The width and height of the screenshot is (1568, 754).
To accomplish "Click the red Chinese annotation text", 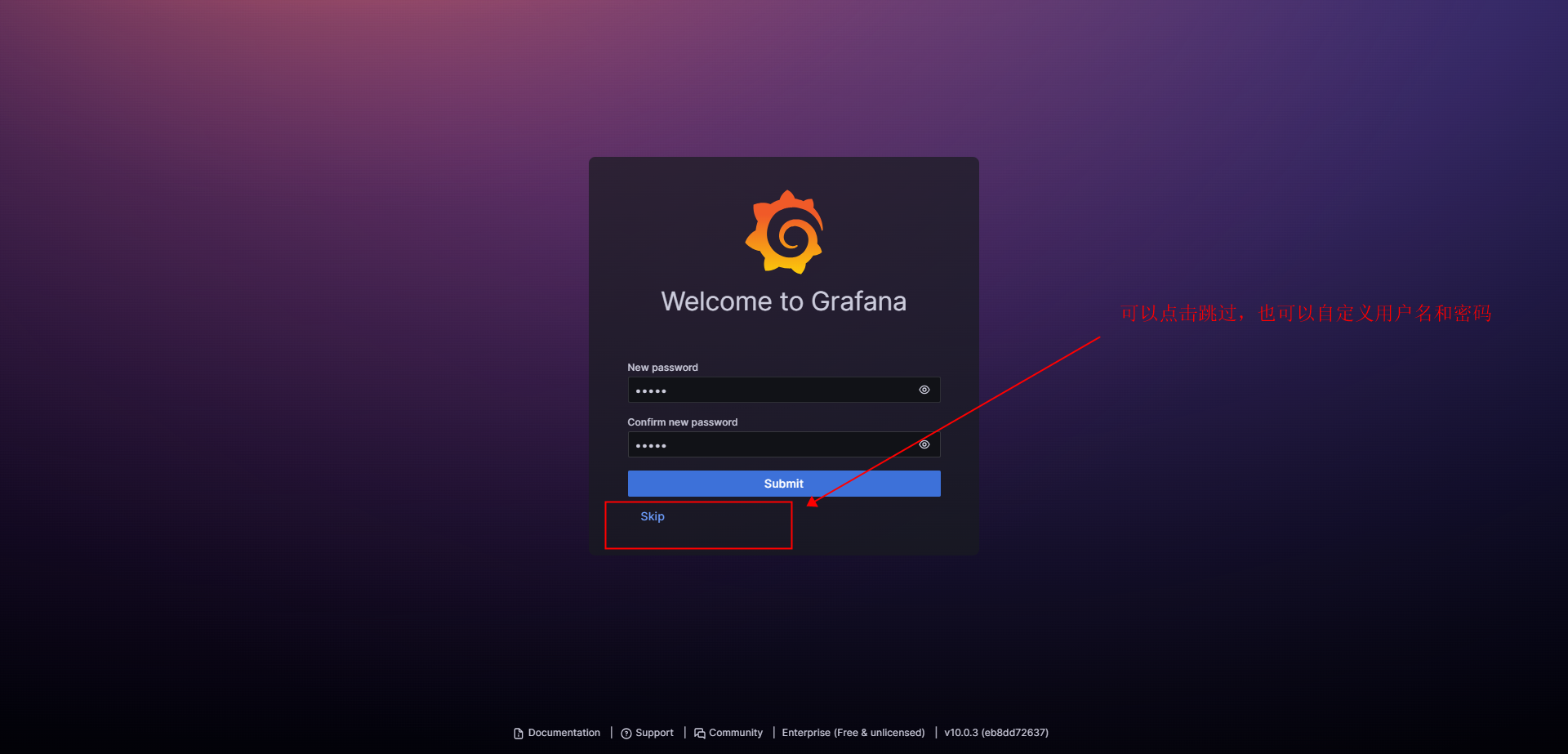I will point(1305,314).
